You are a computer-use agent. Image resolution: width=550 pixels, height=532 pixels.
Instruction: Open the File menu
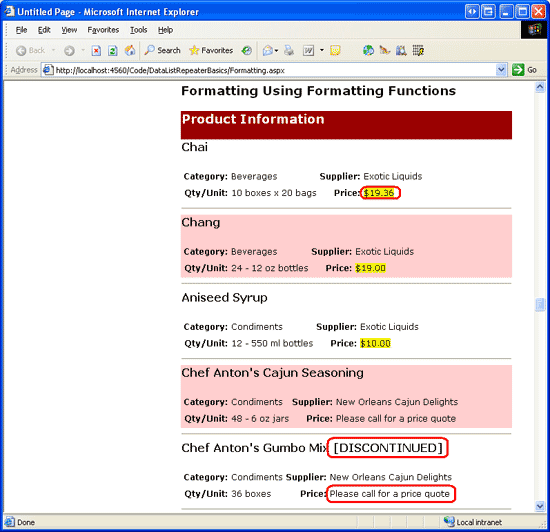point(21,30)
